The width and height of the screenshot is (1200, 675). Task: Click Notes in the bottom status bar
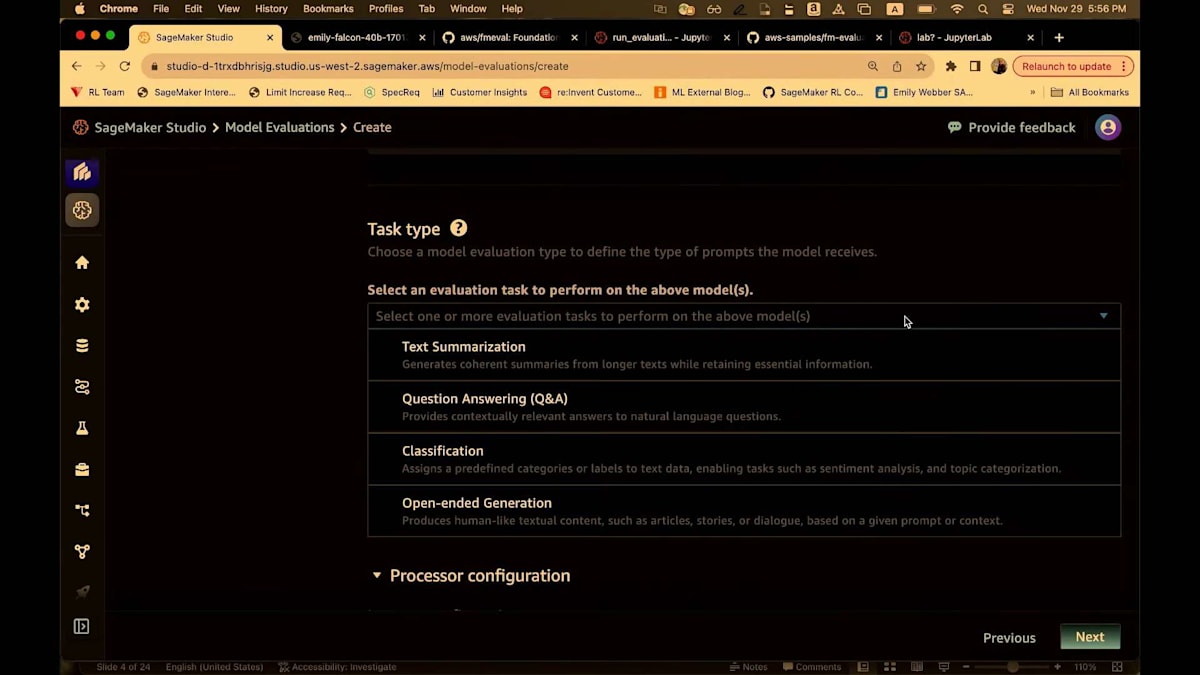pos(749,667)
